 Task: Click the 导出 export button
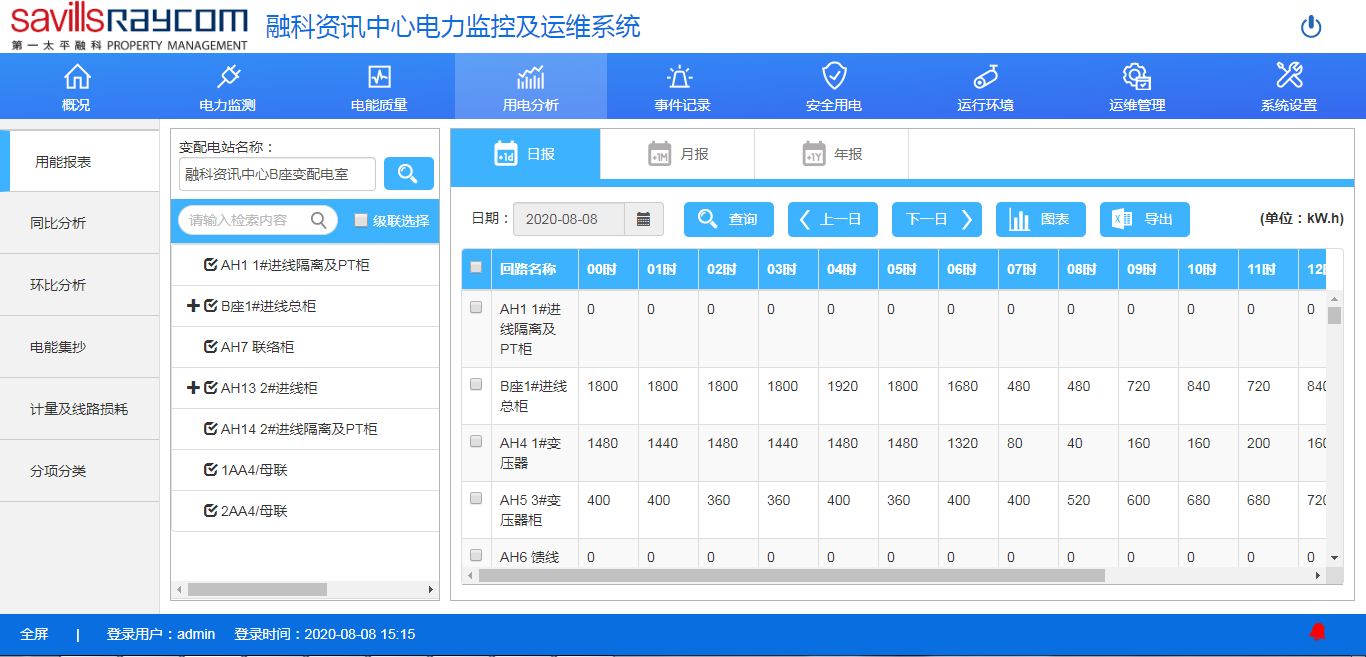click(1145, 219)
